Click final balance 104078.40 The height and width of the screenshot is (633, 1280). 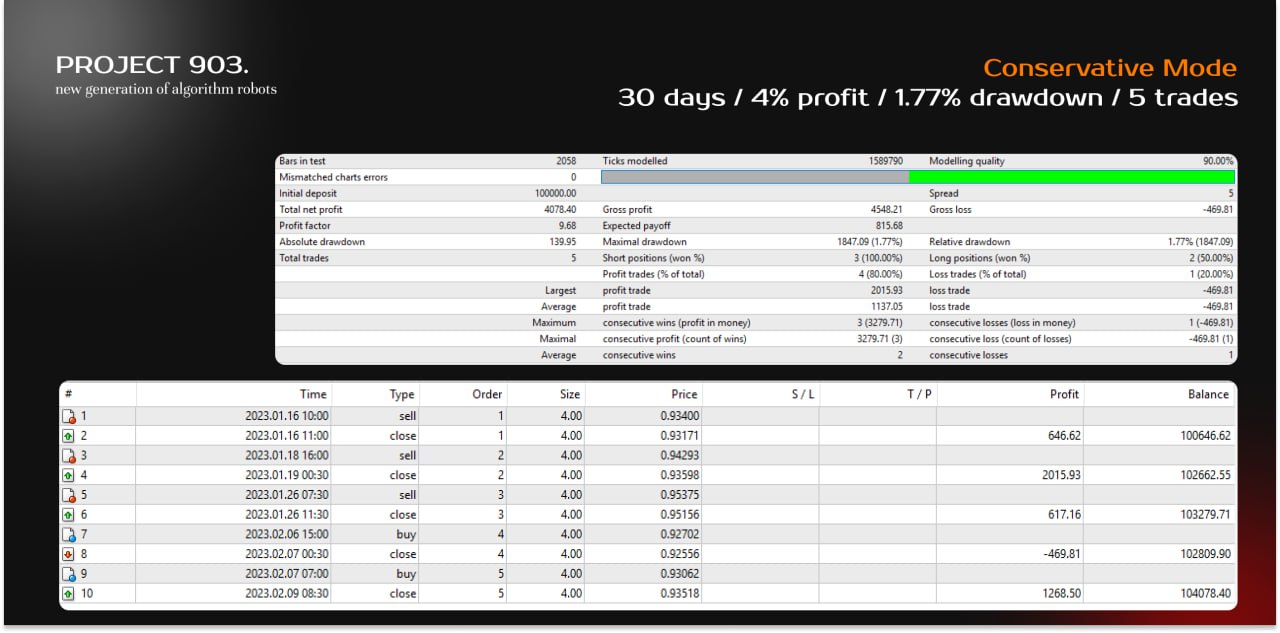1206,594
